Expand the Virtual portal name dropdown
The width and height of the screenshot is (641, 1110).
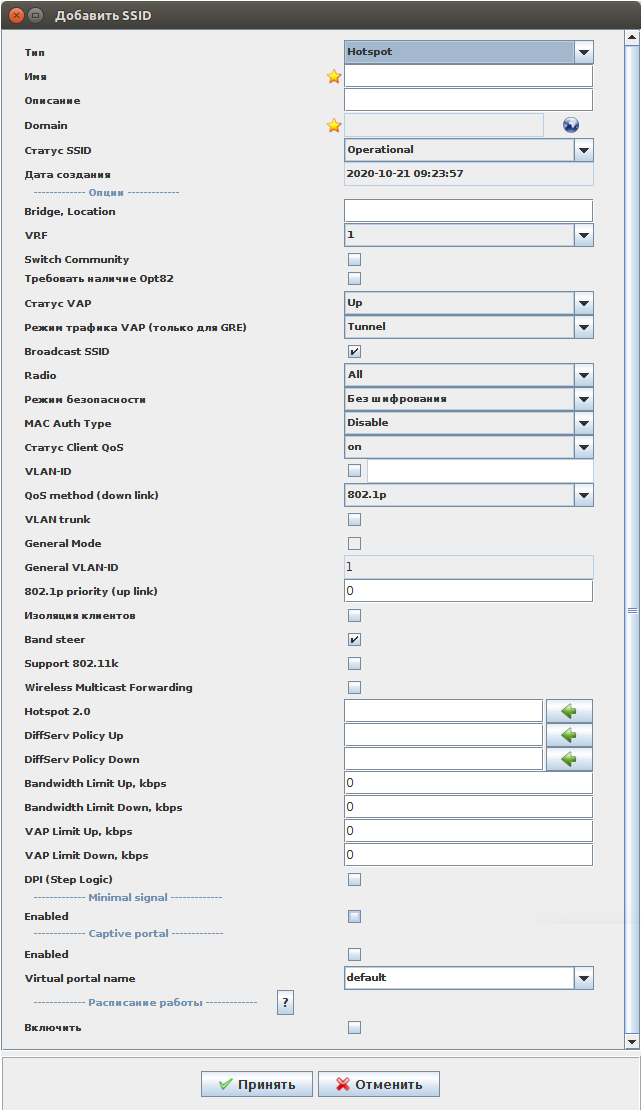(x=584, y=978)
